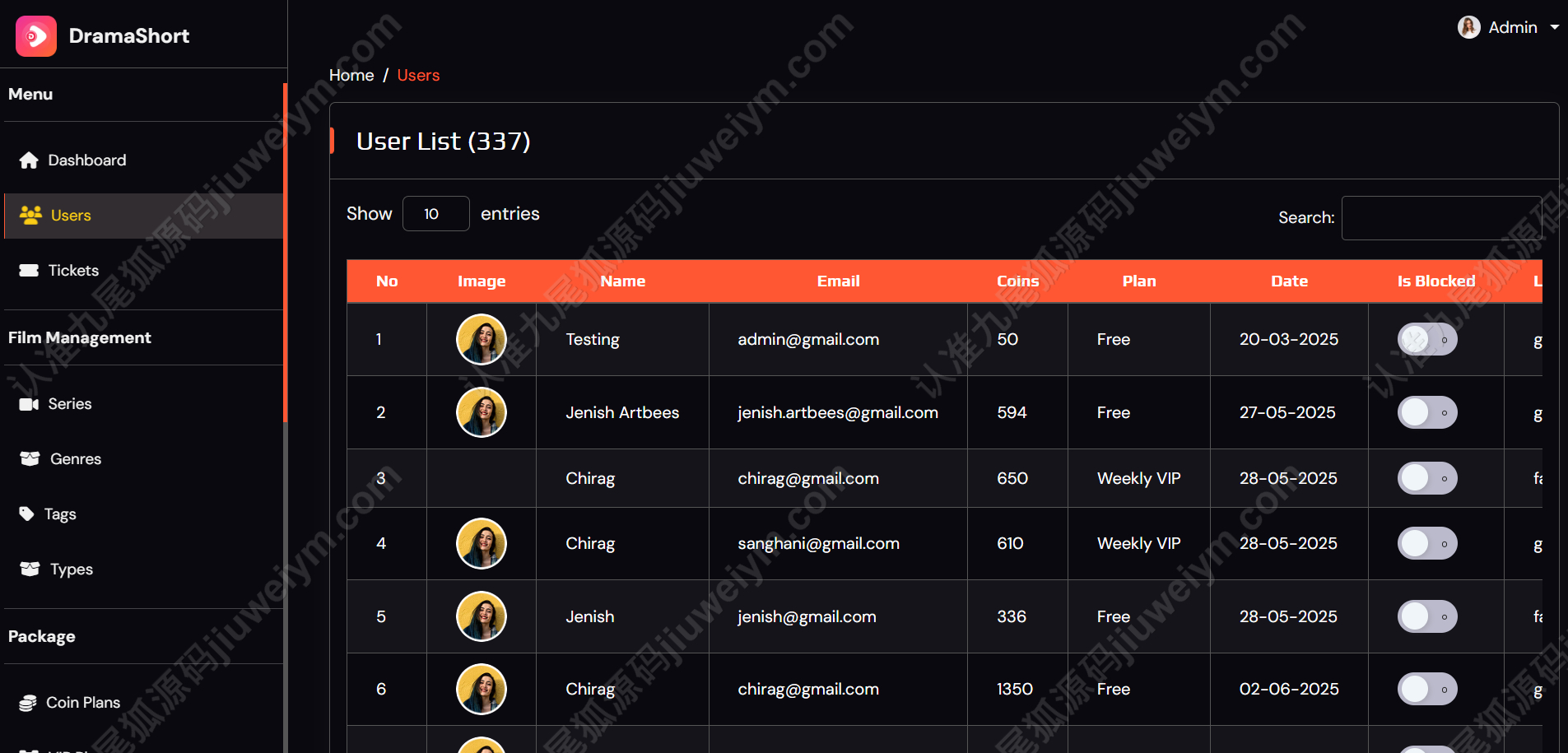The image size is (1568, 753).
Task: Click the DramaShort logo icon
Action: [36, 36]
